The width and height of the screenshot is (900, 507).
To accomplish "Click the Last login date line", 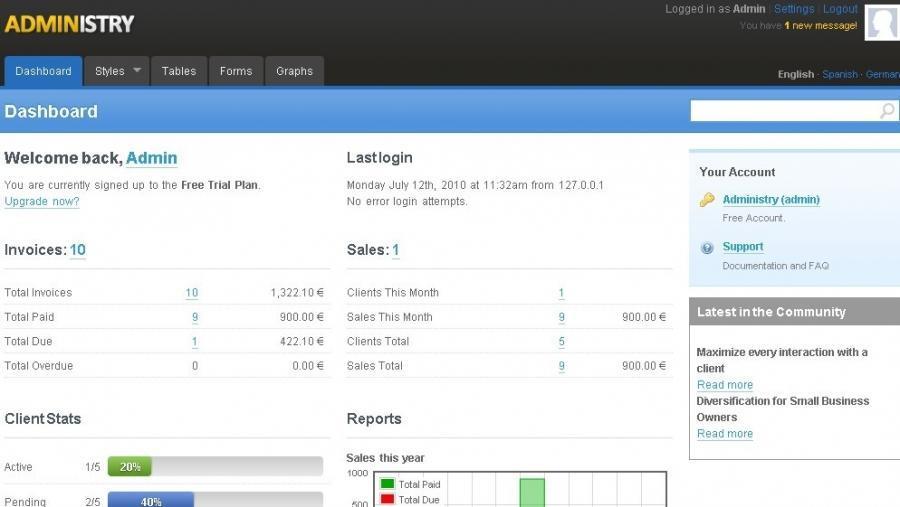I will tap(475, 185).
